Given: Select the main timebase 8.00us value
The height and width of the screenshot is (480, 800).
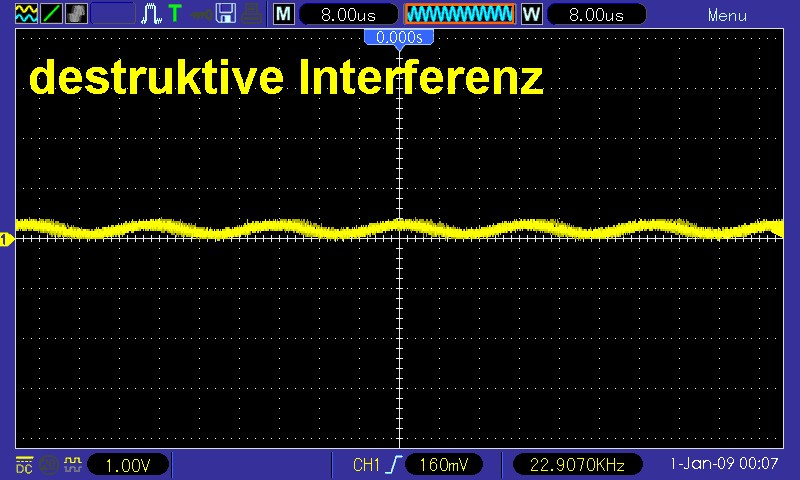Looking at the screenshot, I should (x=348, y=14).
